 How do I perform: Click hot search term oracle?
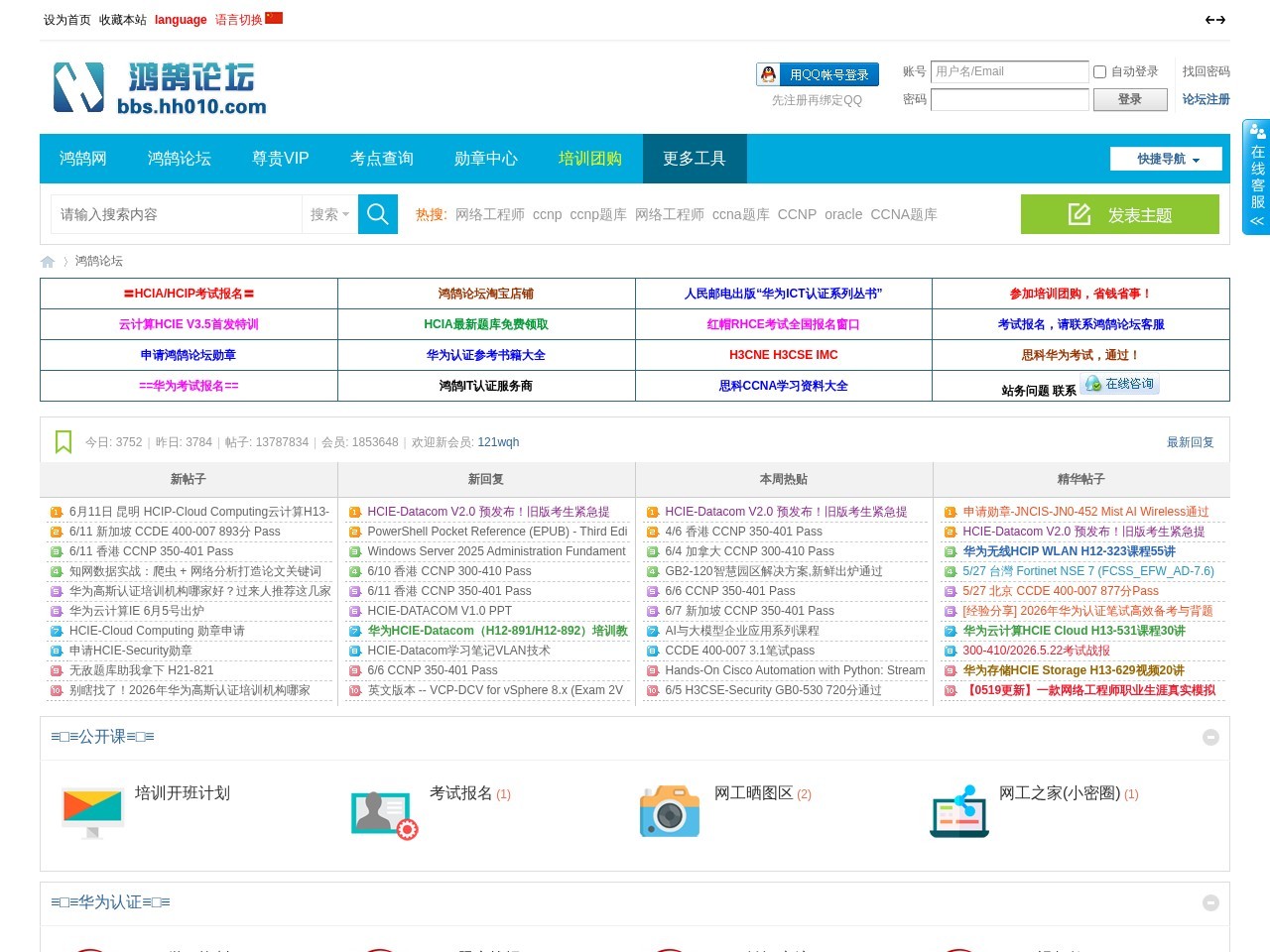pos(843,214)
